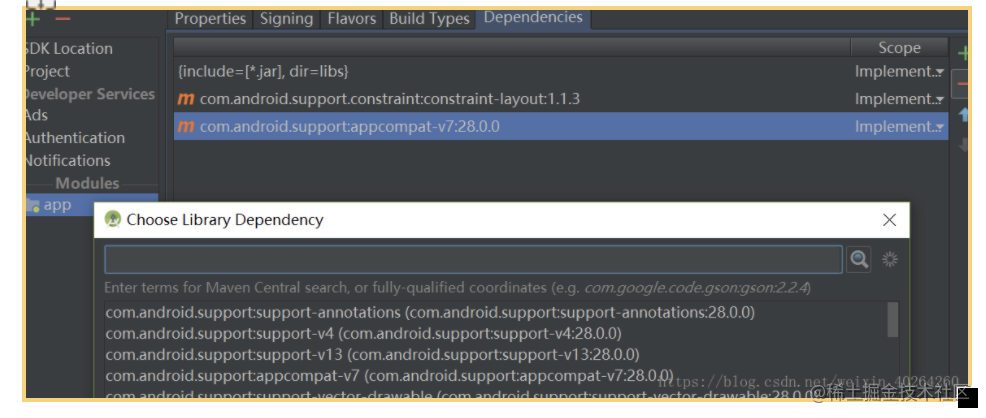This screenshot has width=986, height=418.
Task: Remove the dependency using the red minus button
Action: [961, 84]
